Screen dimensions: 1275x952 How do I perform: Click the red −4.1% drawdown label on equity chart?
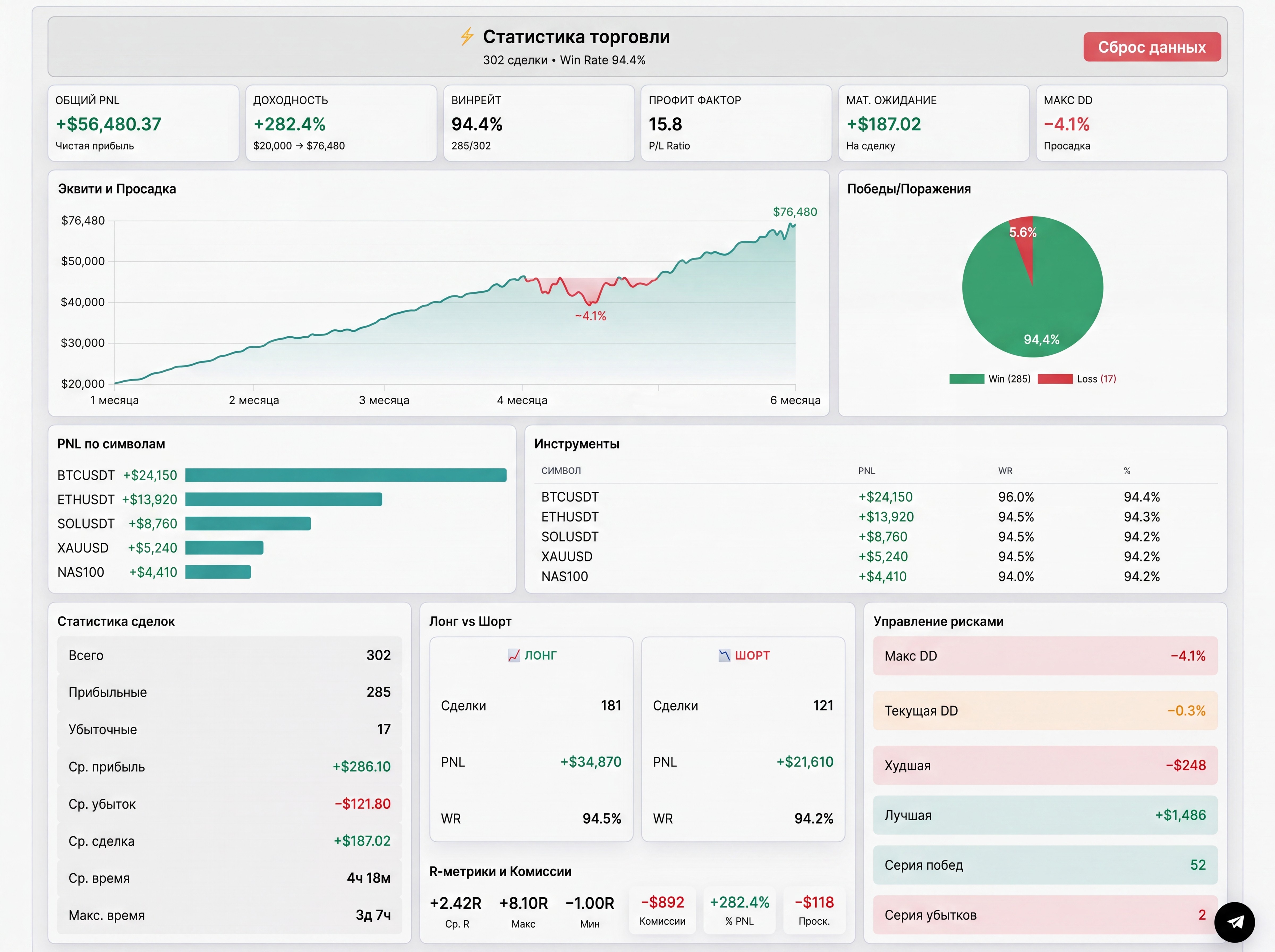pyautogui.click(x=590, y=316)
